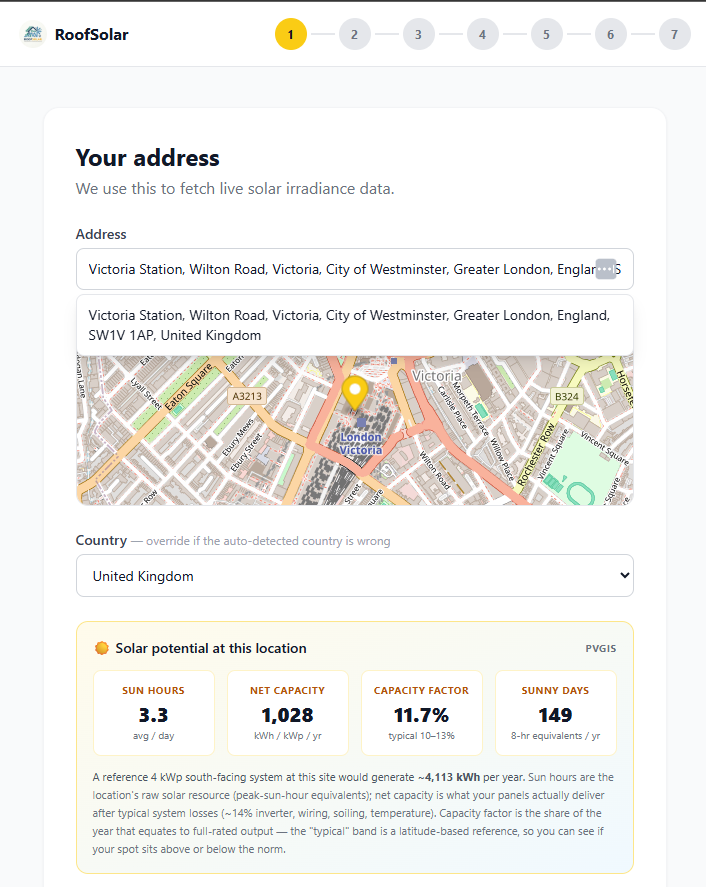The image size is (706, 887).
Task: Click the Eaton Square label on map
Action: 189,386
